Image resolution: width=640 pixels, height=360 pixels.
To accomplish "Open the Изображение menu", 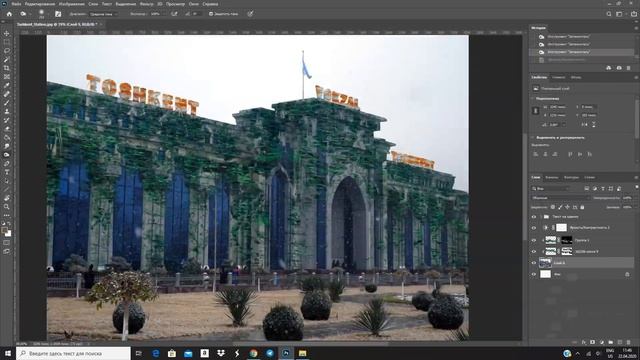I will 72,4.
